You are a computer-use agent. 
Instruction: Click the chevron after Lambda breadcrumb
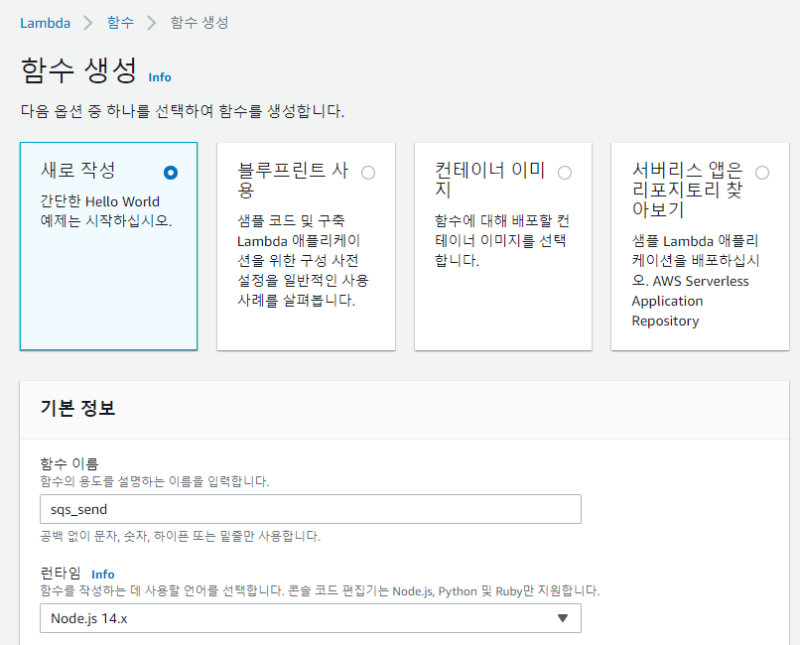tap(88, 22)
